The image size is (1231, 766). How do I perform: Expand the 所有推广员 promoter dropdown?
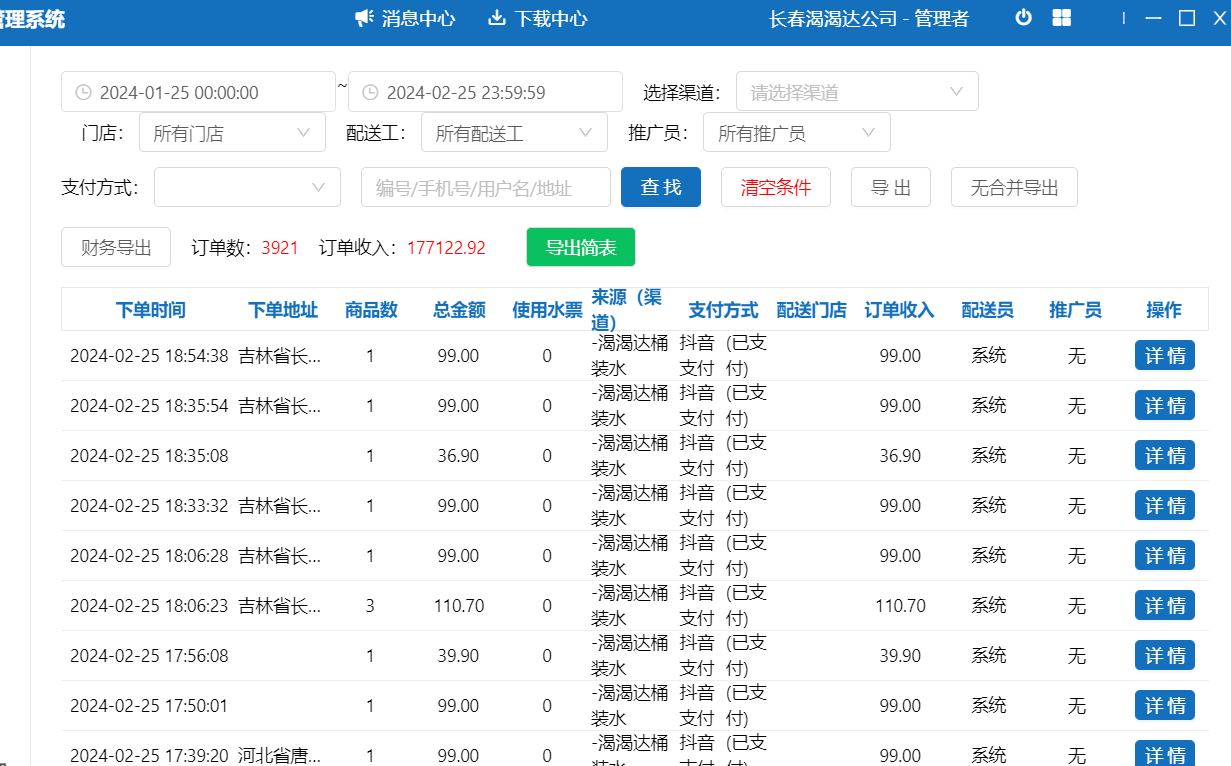(x=796, y=133)
